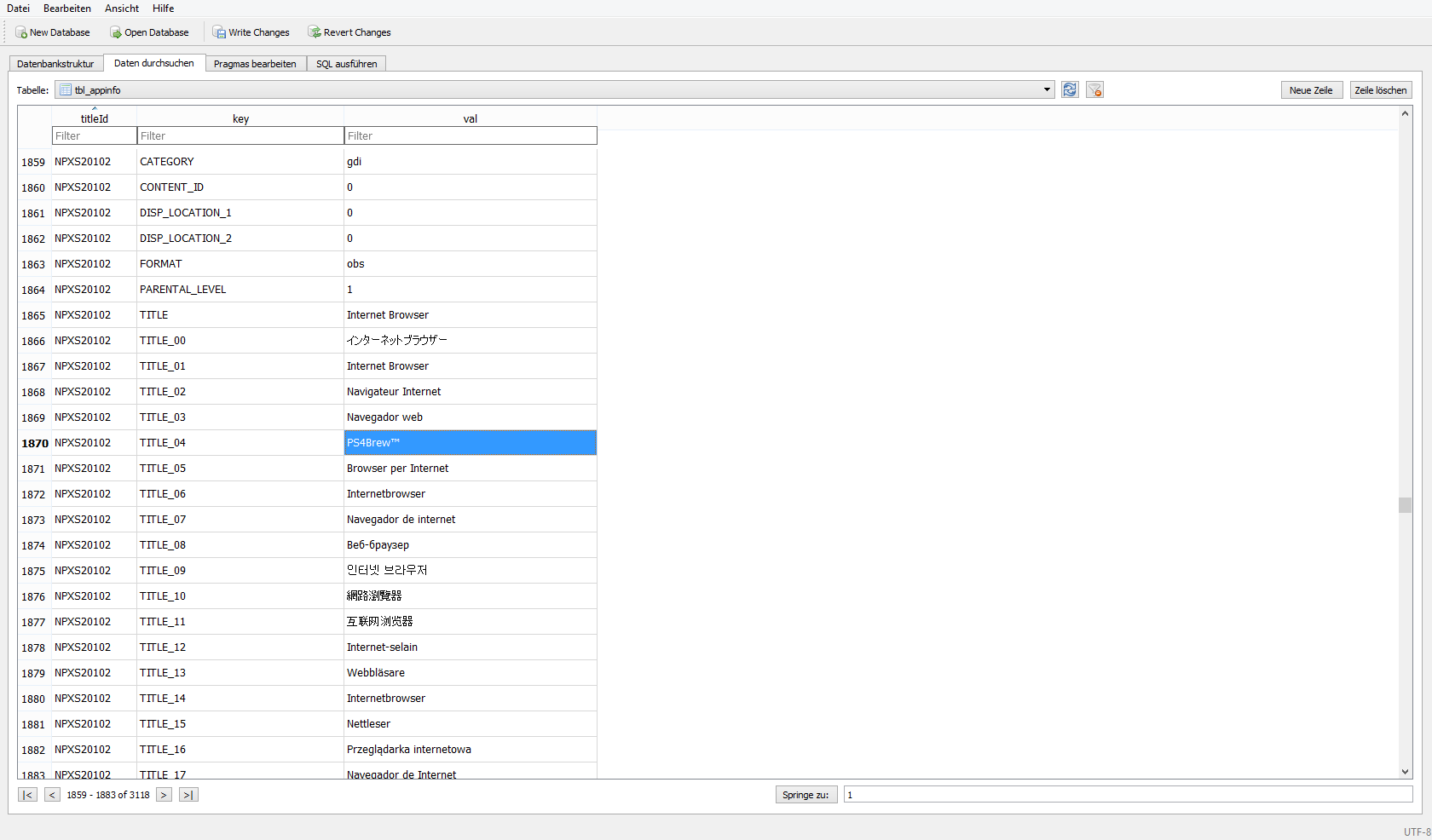Click the vertical scrollbar handle

1405,504
